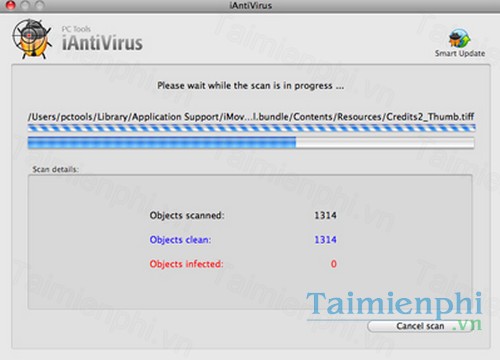Image resolution: width=500 pixels, height=360 pixels.
Task: Zoom window using the third titlebar button
Action: point(39,5)
